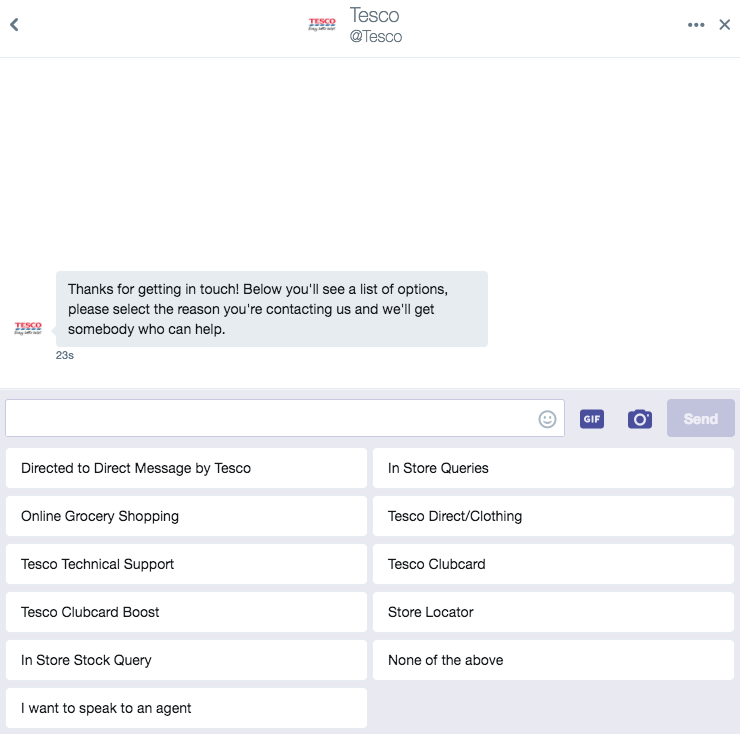
Task: Tap the Tesco Clubcard Boost reply
Action: pyautogui.click(x=186, y=612)
